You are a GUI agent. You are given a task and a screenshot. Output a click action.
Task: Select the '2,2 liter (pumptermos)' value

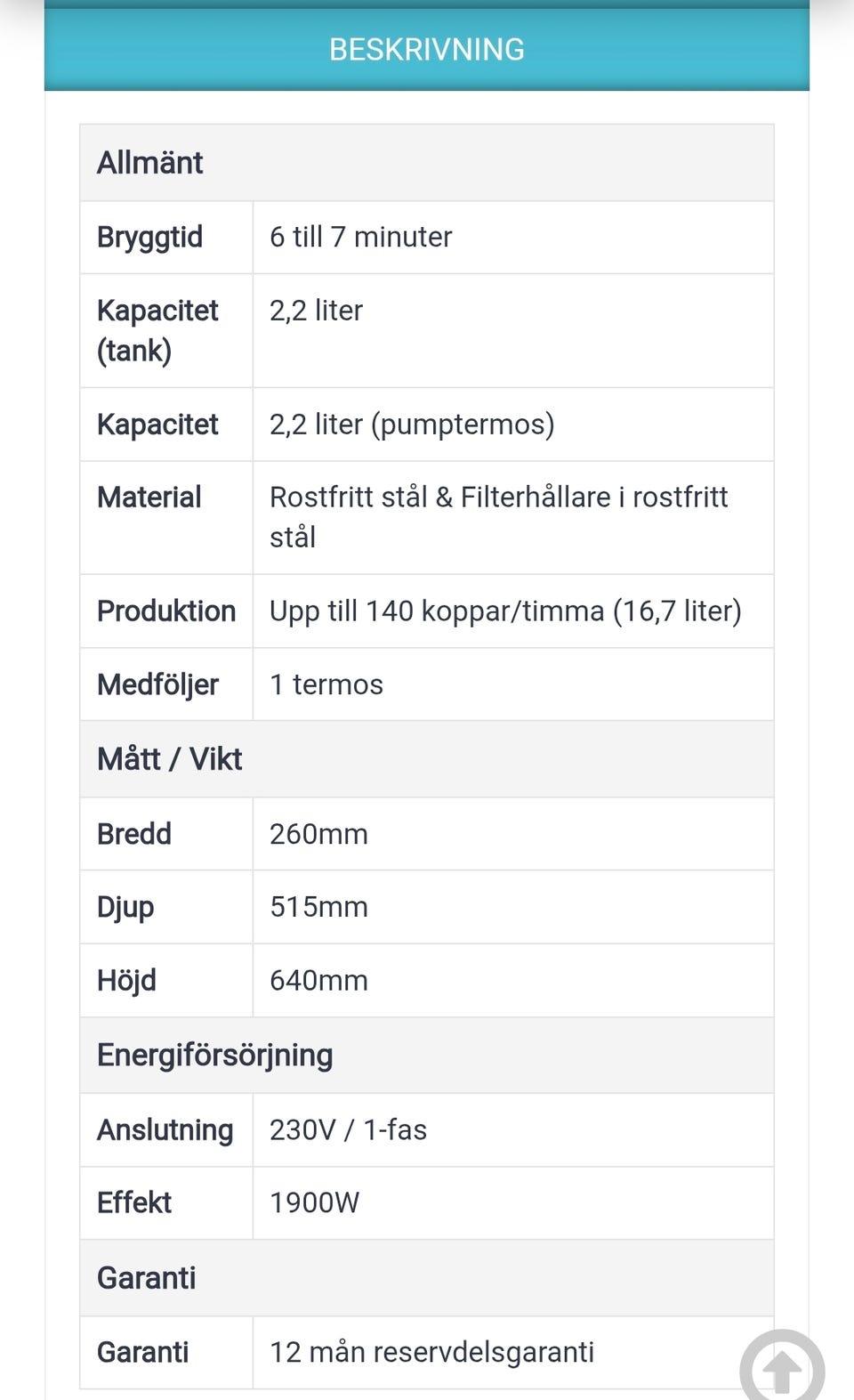412,425
